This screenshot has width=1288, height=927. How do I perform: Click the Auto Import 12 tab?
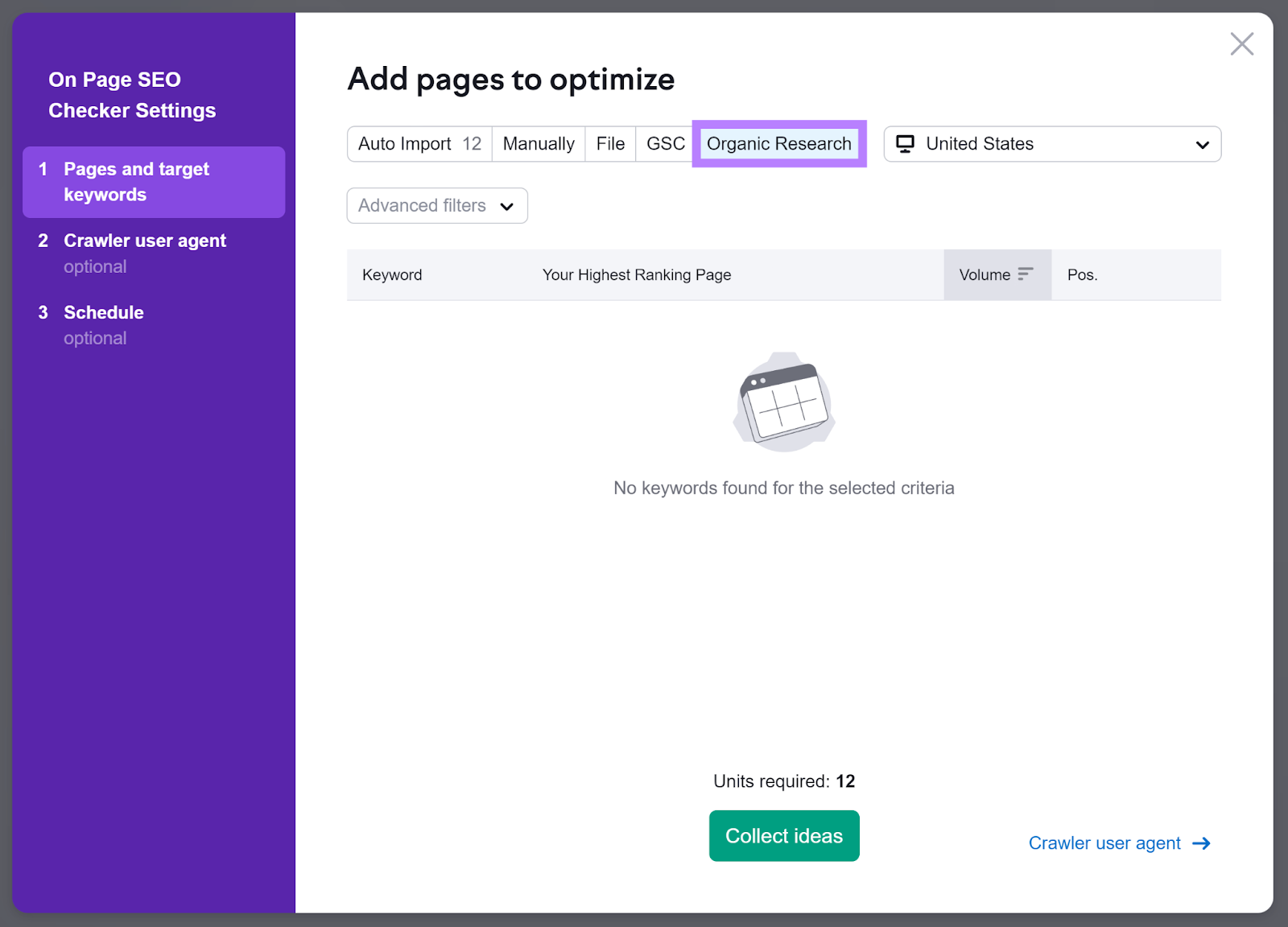point(418,144)
